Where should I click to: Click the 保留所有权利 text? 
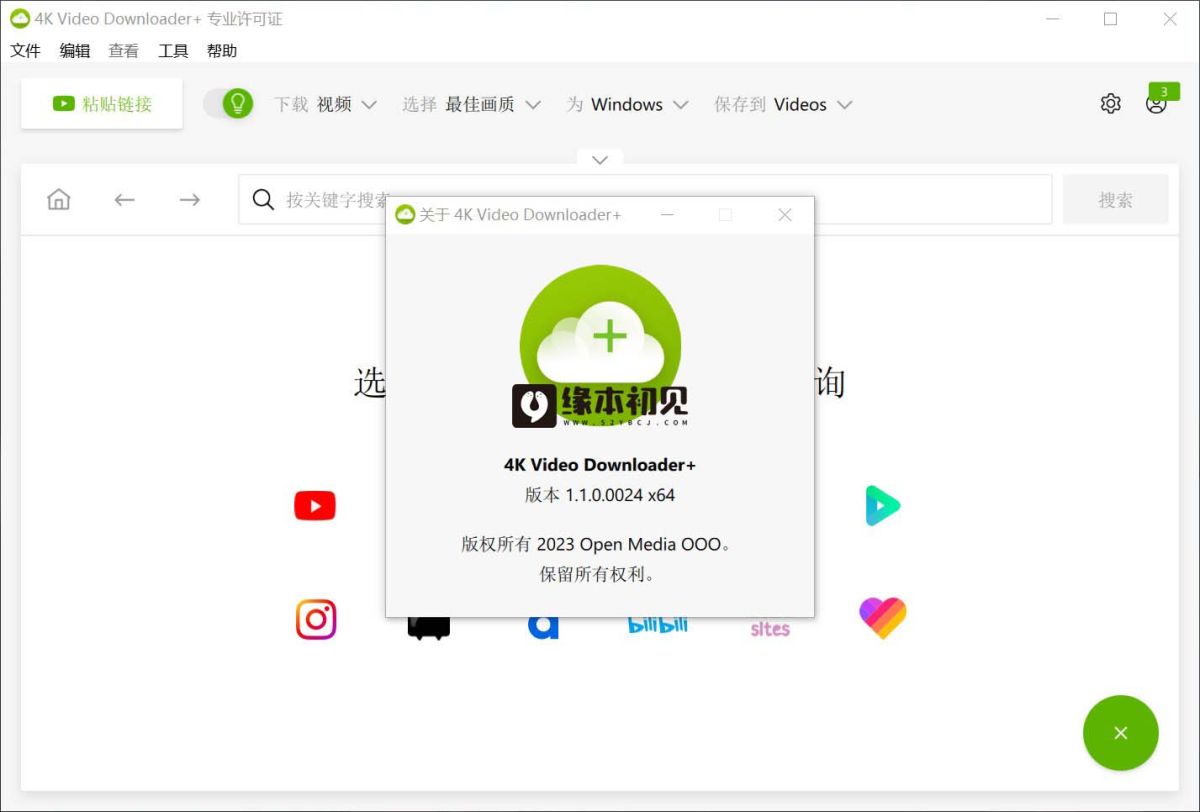[x=598, y=574]
